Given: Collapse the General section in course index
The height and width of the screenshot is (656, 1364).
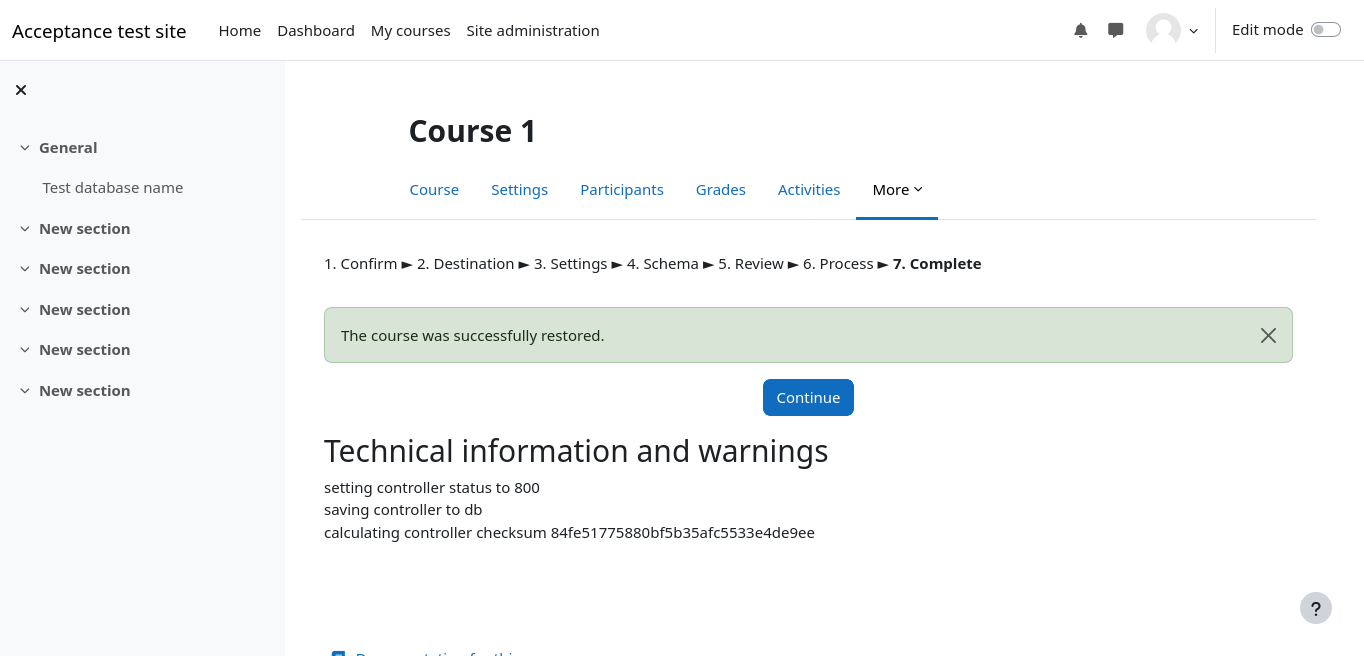Looking at the screenshot, I should pyautogui.click(x=25, y=148).
